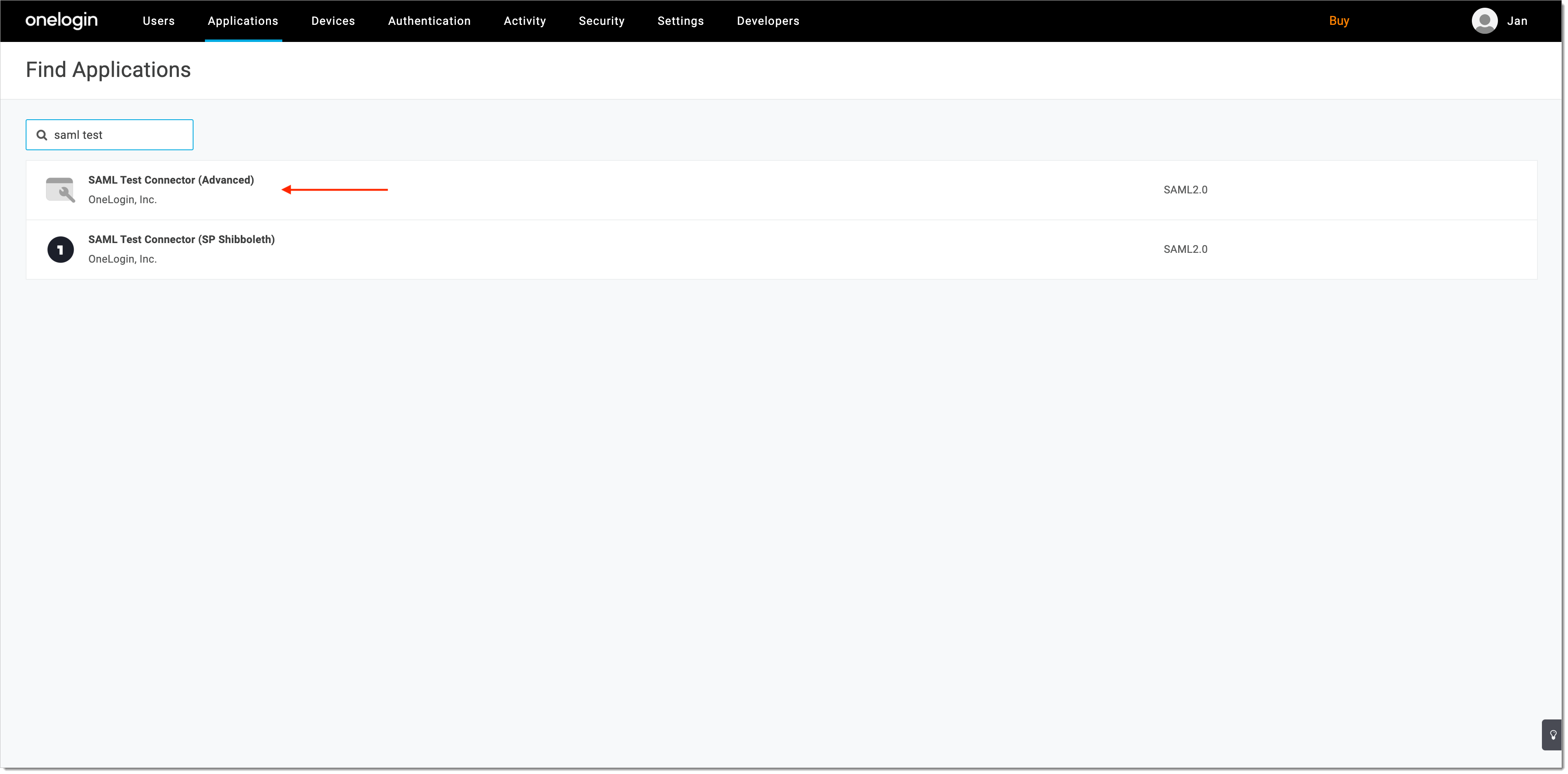Select SAML Test Connector (Advanced) result
Screen dimensions: 1568x774
(x=171, y=180)
